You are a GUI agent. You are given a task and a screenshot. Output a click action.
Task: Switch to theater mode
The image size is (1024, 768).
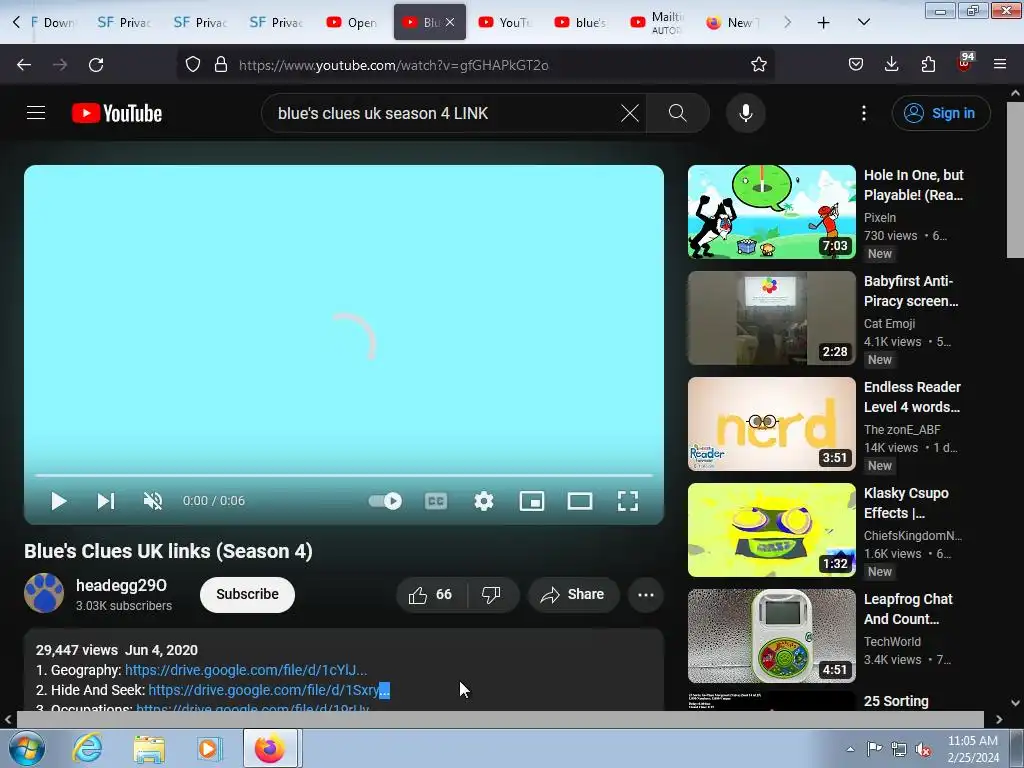pyautogui.click(x=579, y=501)
